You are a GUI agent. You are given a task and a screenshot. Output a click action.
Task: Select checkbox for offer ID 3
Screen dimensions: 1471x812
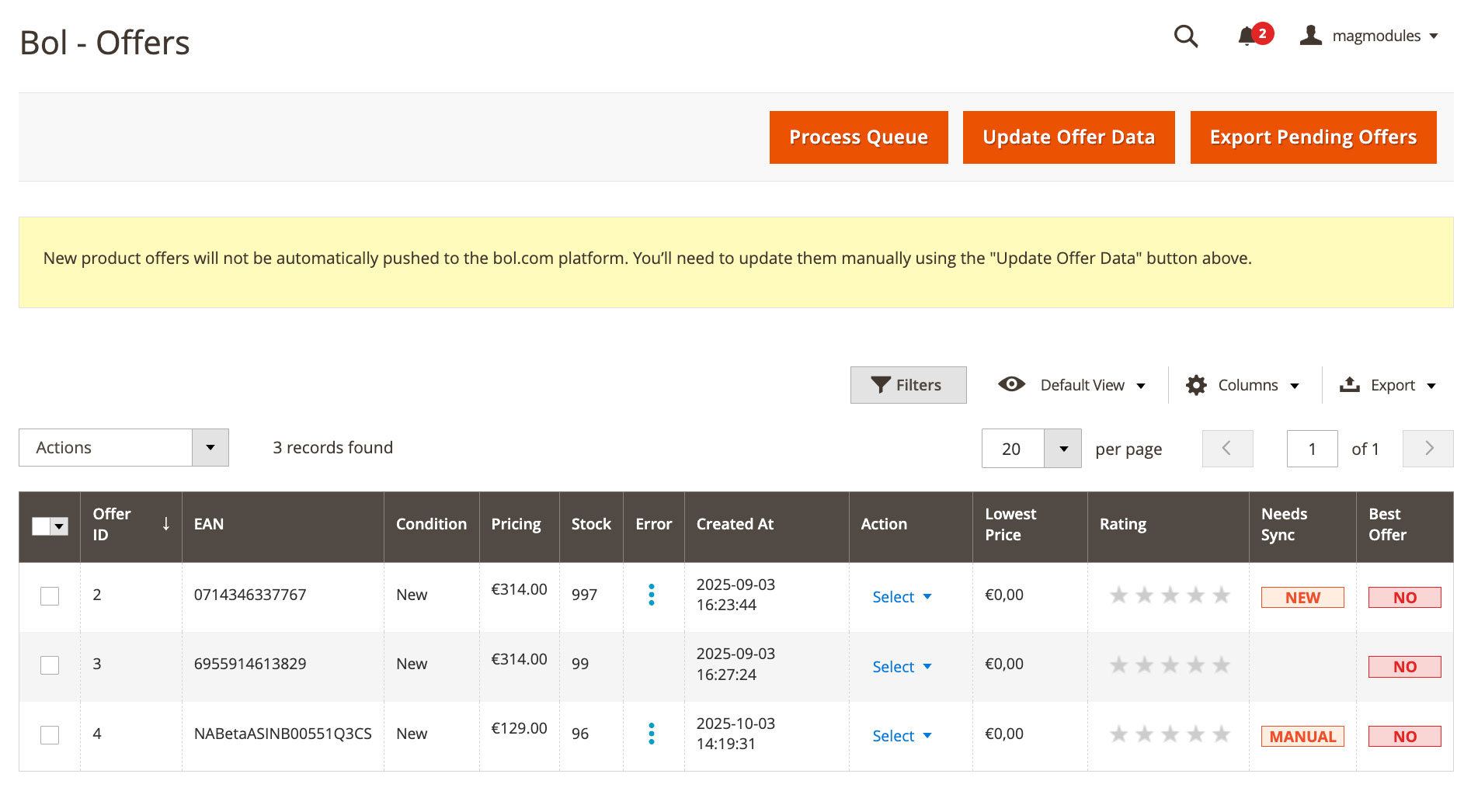click(x=50, y=665)
